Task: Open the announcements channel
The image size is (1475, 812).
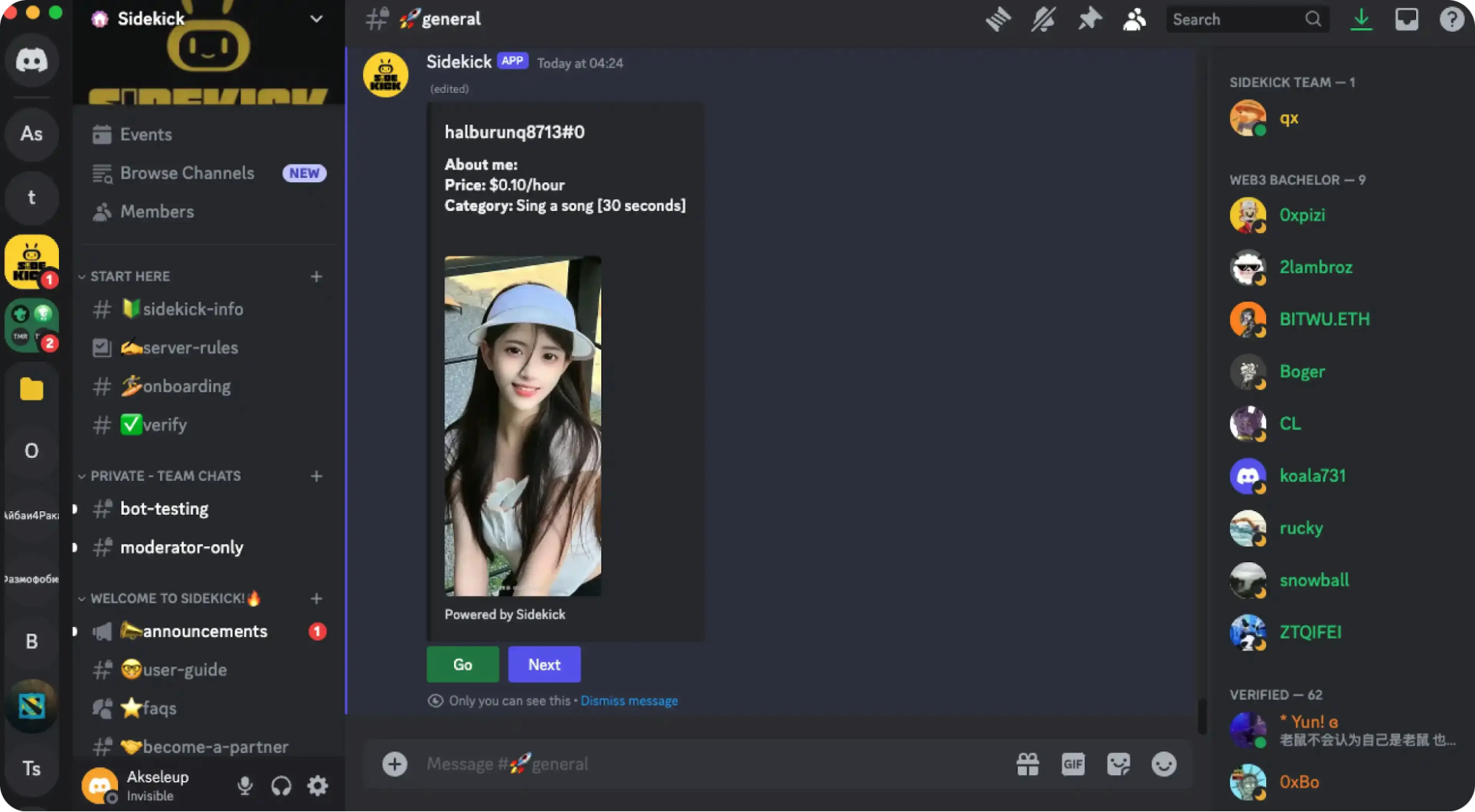Action: click(x=204, y=631)
